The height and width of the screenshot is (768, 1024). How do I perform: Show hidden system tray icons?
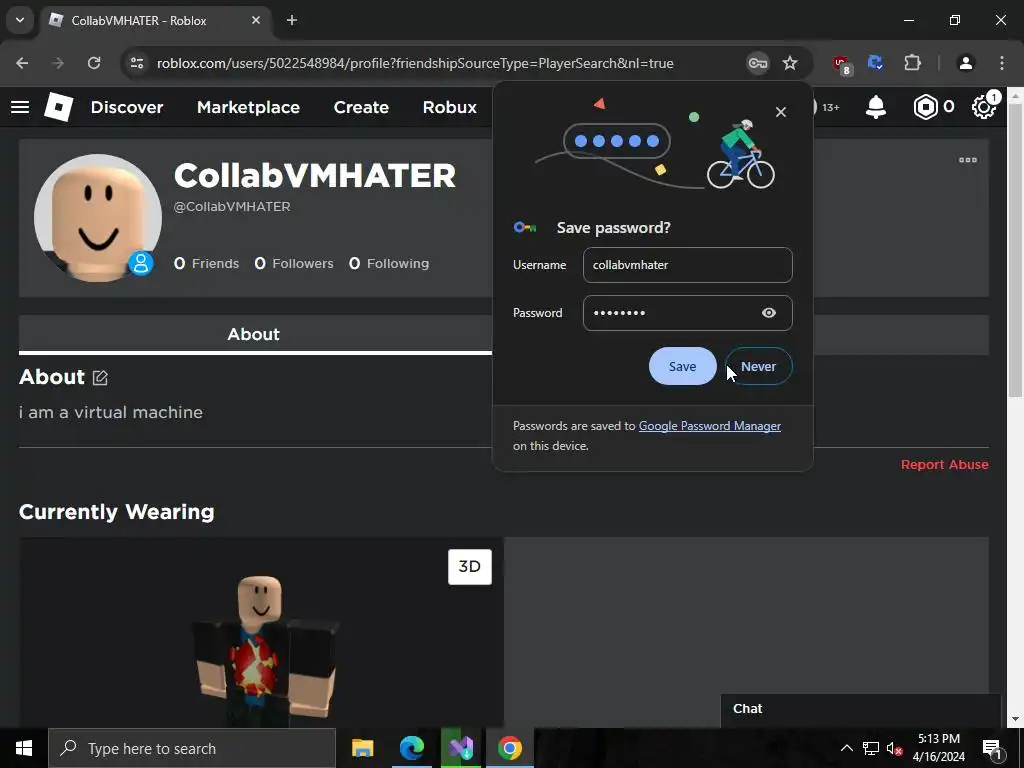coord(846,748)
